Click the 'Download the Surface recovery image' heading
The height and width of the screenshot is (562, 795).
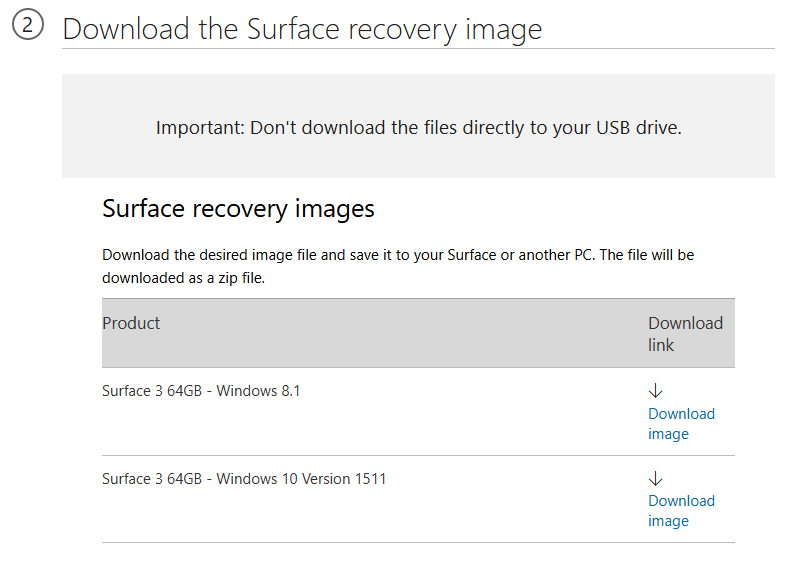point(302,29)
